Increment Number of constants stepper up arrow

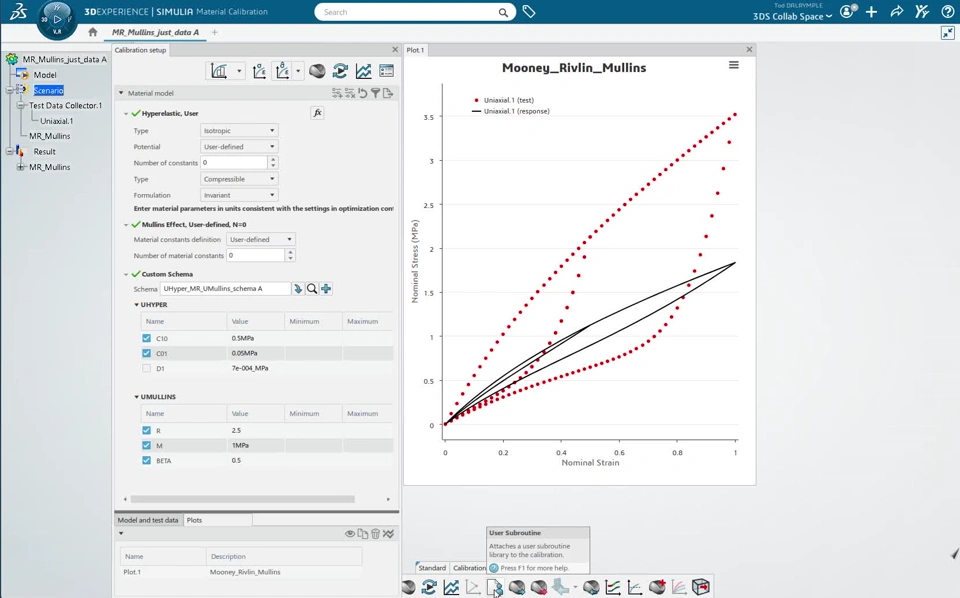pyautogui.click(x=273, y=159)
